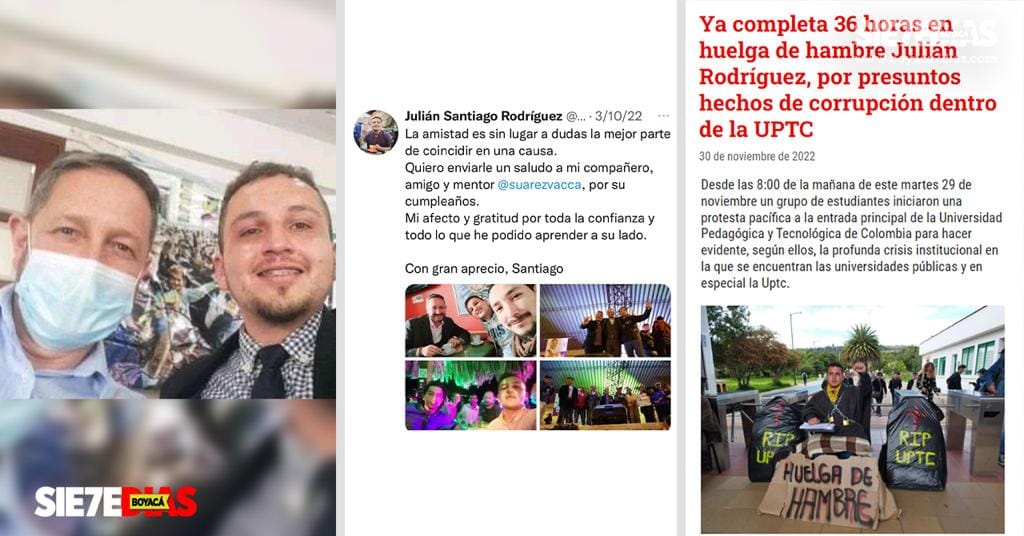Click the 'Con gran aprecio, Santiago' sign-off
This screenshot has height=536, width=1024.
click(484, 268)
